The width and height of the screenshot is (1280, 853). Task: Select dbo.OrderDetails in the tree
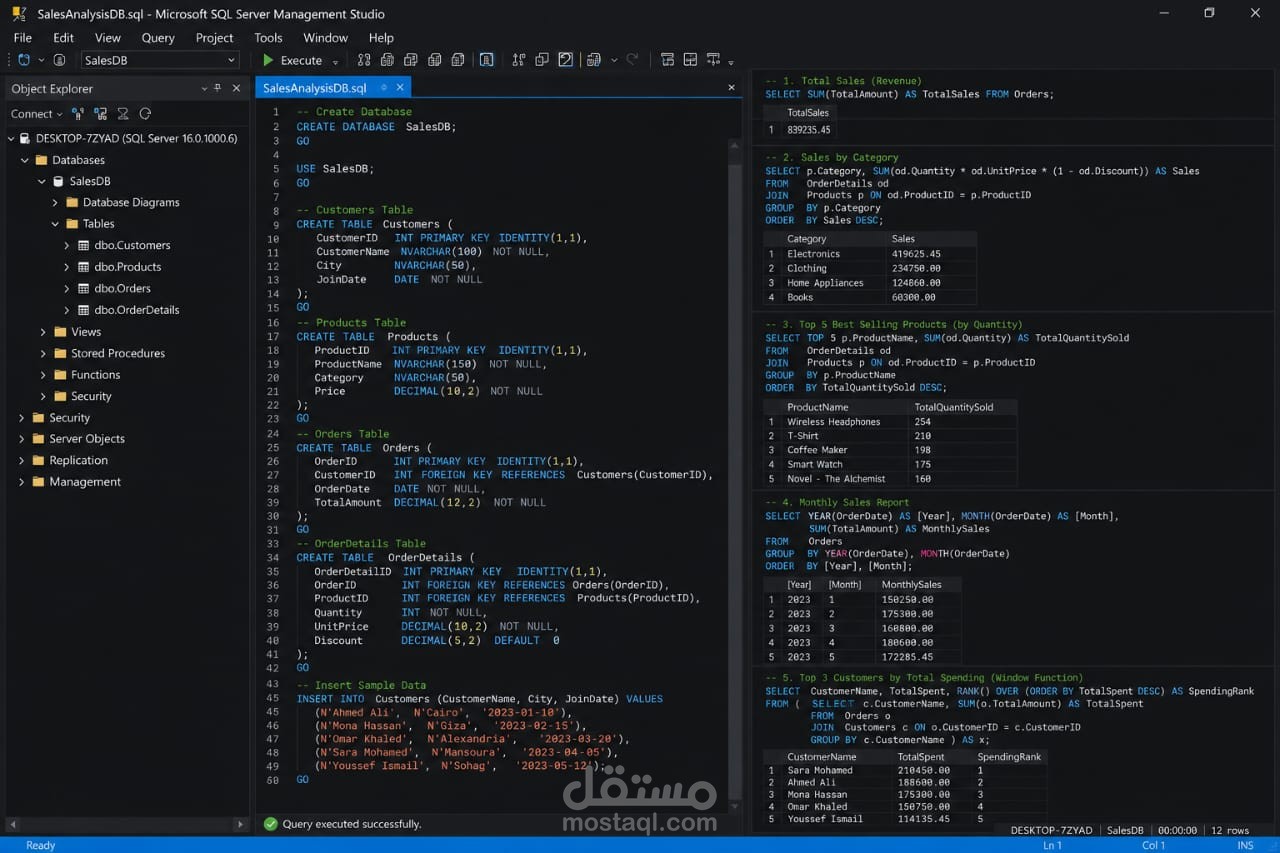tap(137, 310)
